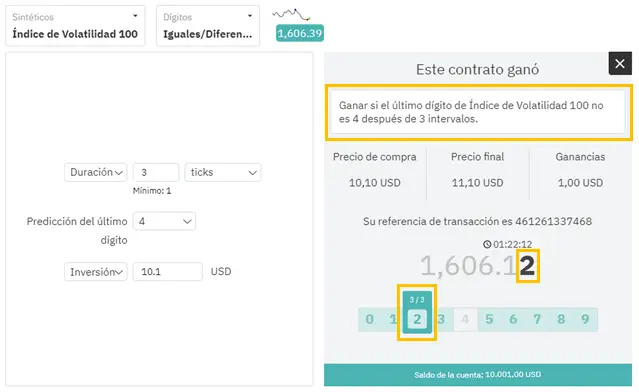The width and height of the screenshot is (639, 392).
Task: Click the transaction reference 461261337468
Action: click(553, 221)
